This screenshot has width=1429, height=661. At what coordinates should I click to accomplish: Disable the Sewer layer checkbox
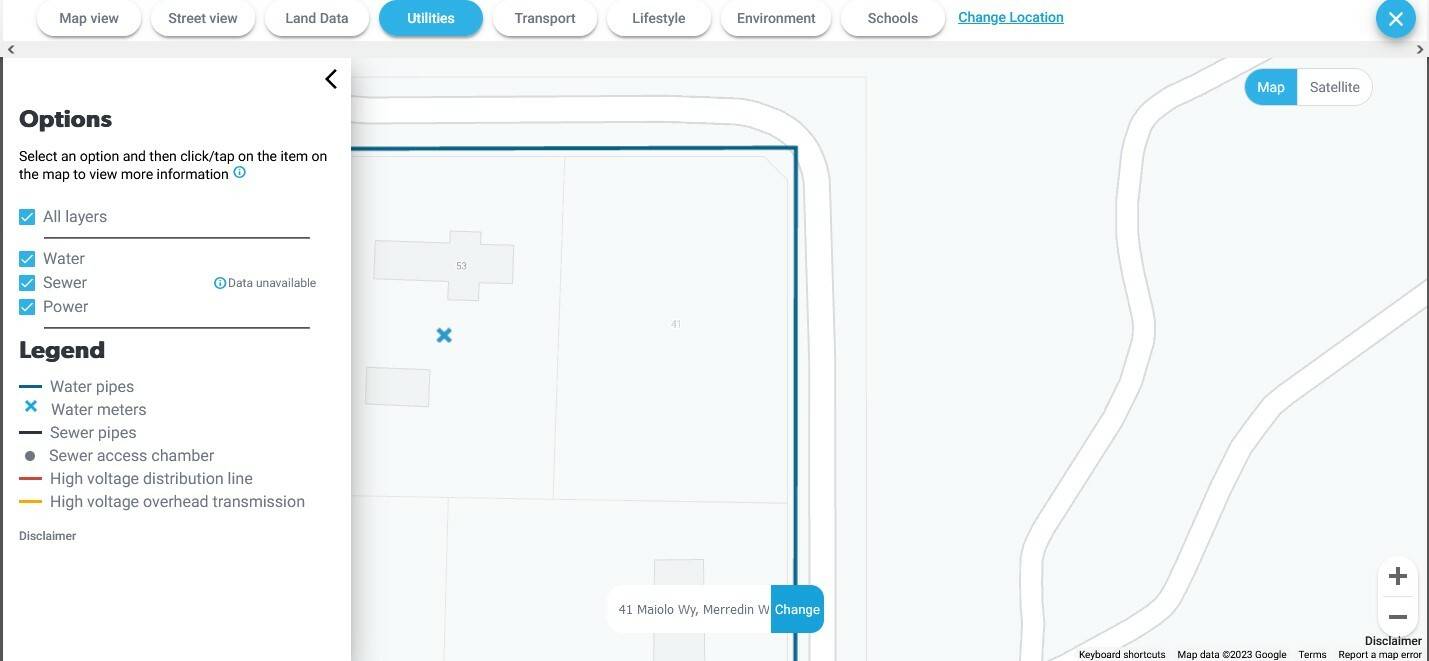click(x=27, y=283)
